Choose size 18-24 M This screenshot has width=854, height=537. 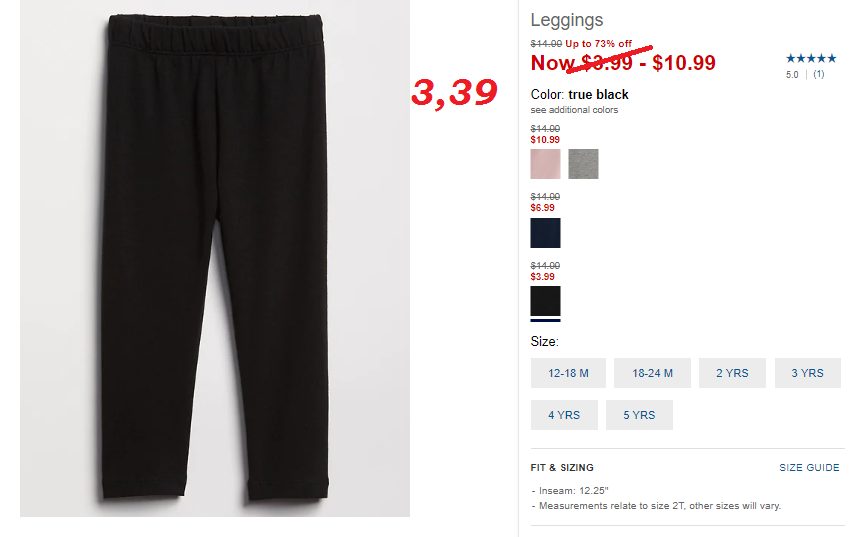click(652, 373)
